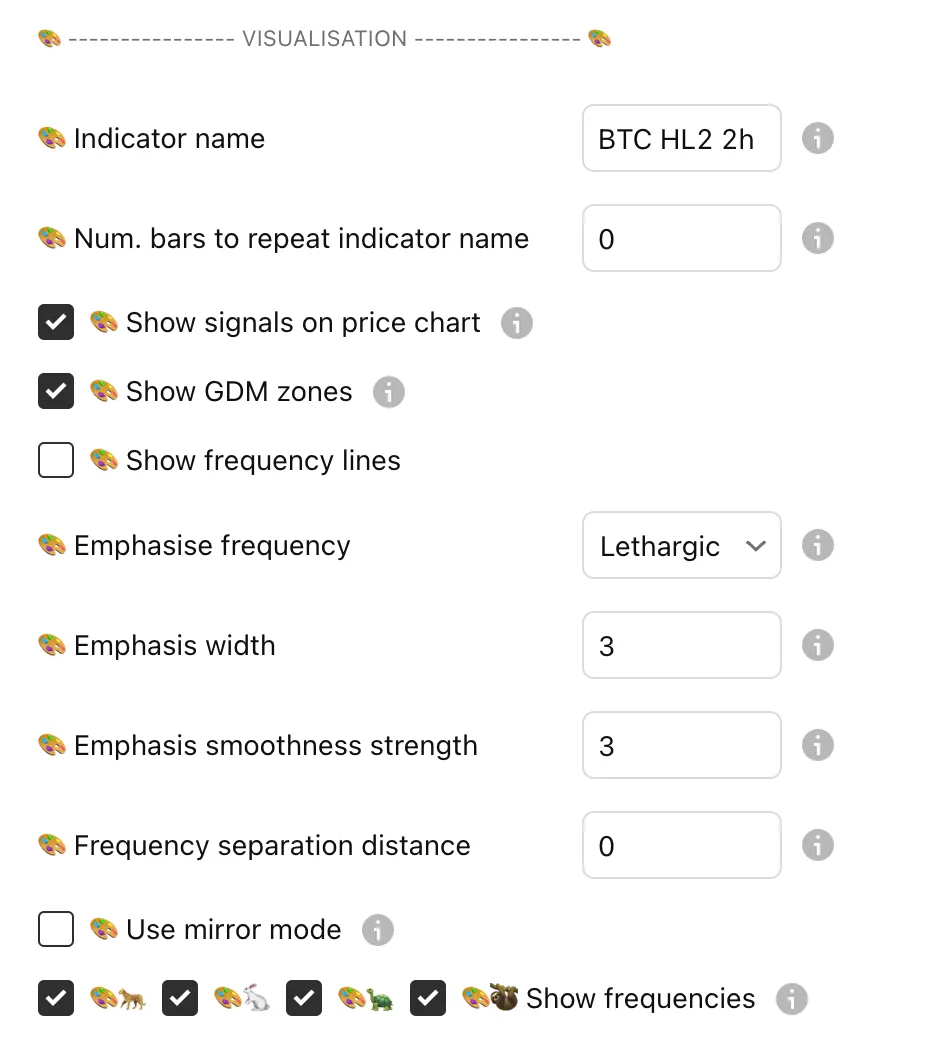The width and height of the screenshot is (948, 1052).
Task: Disable Show GDM zones checkbox
Action: point(56,392)
